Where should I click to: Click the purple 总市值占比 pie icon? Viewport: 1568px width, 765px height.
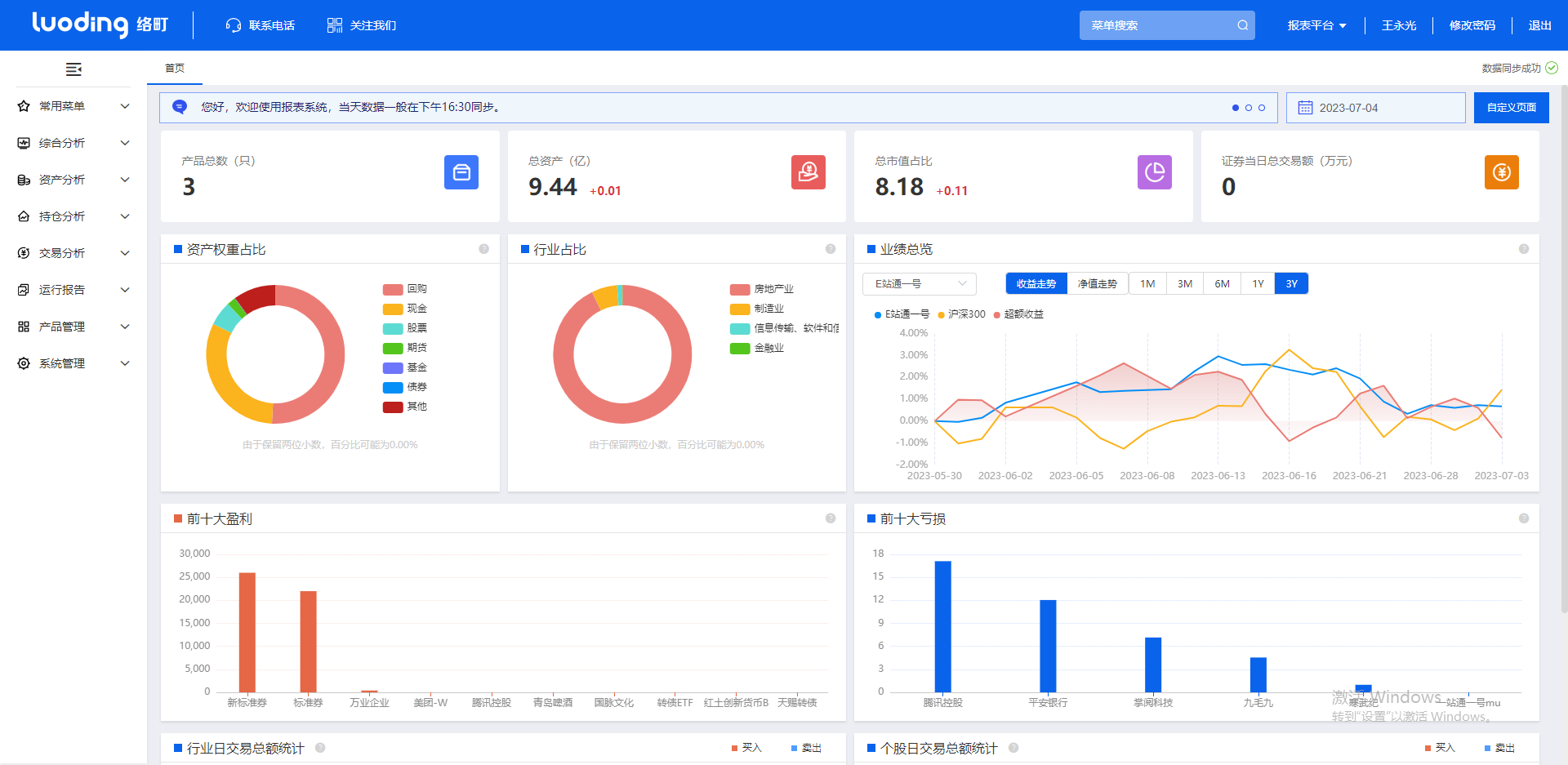pos(1155,172)
